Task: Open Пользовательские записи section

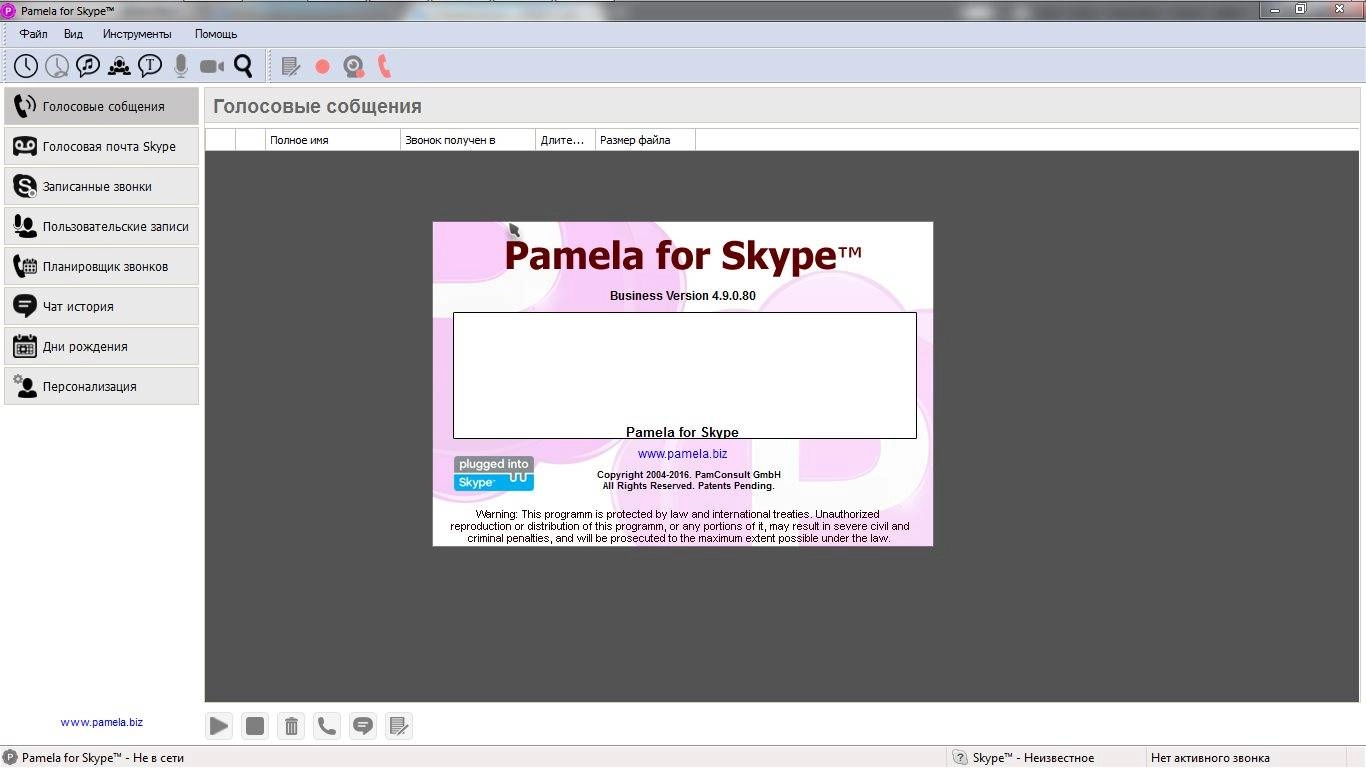Action: click(x=101, y=226)
